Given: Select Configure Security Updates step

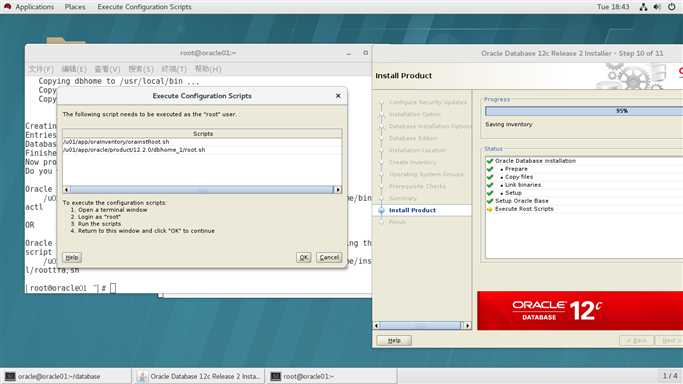Looking at the screenshot, I should [428, 102].
